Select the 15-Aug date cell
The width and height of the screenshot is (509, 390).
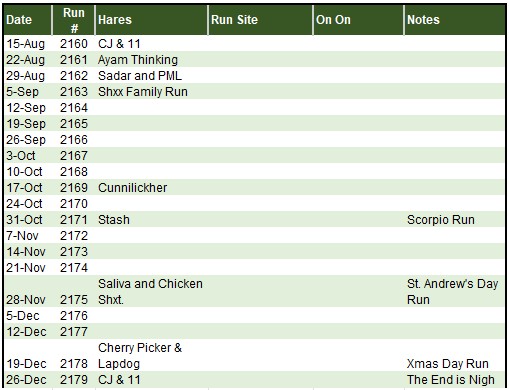coord(25,44)
